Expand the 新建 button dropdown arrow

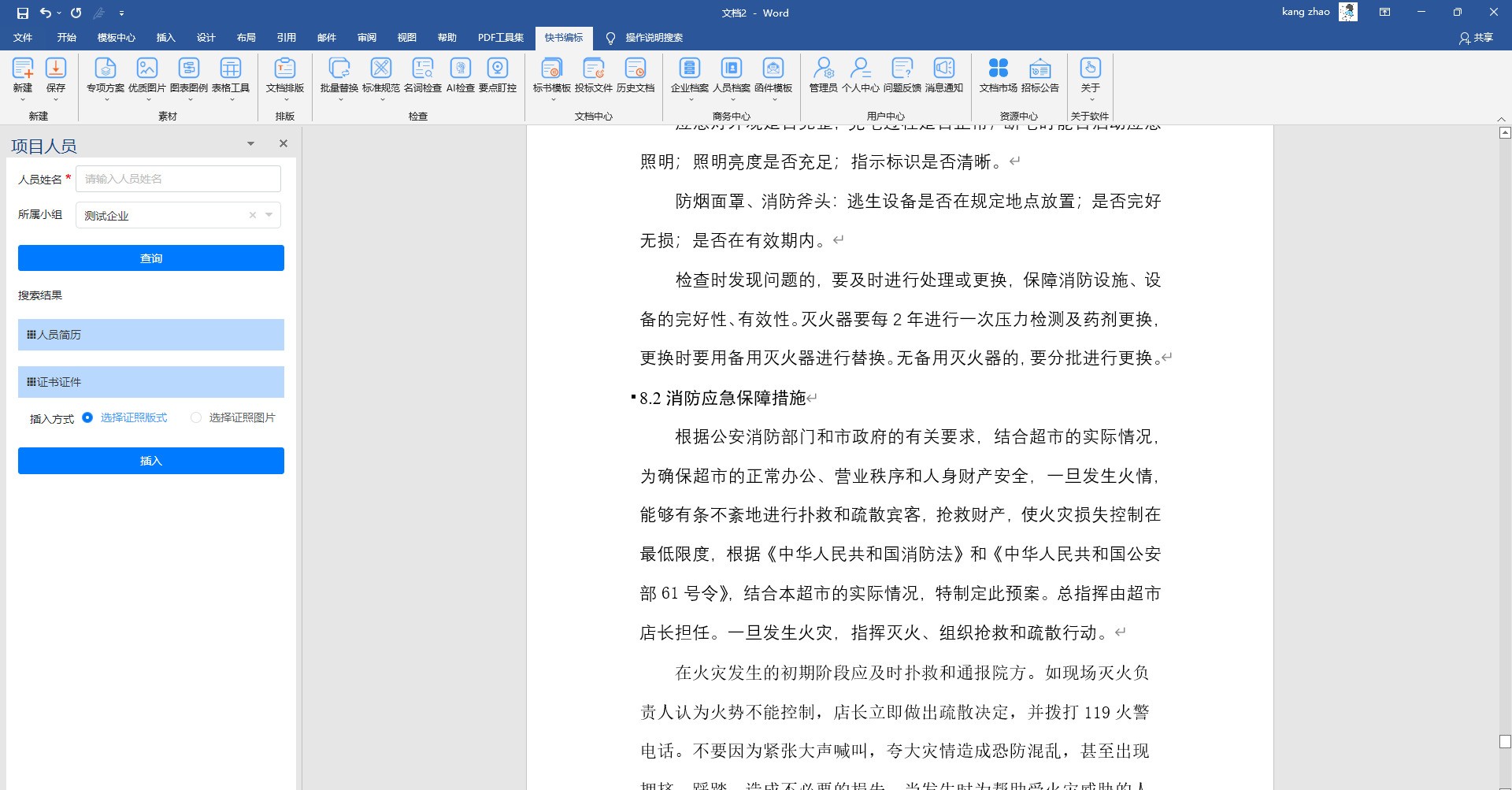pos(23,100)
